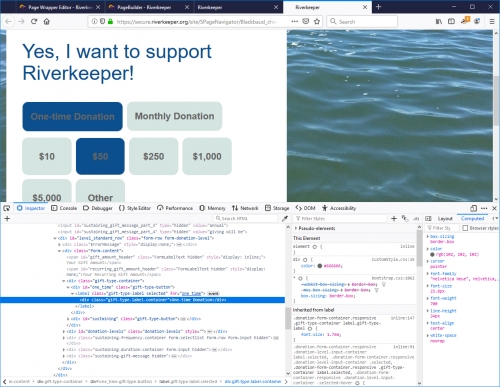Open the Firefox hamburger menu
The height and width of the screenshot is (387, 500).
(492, 21)
